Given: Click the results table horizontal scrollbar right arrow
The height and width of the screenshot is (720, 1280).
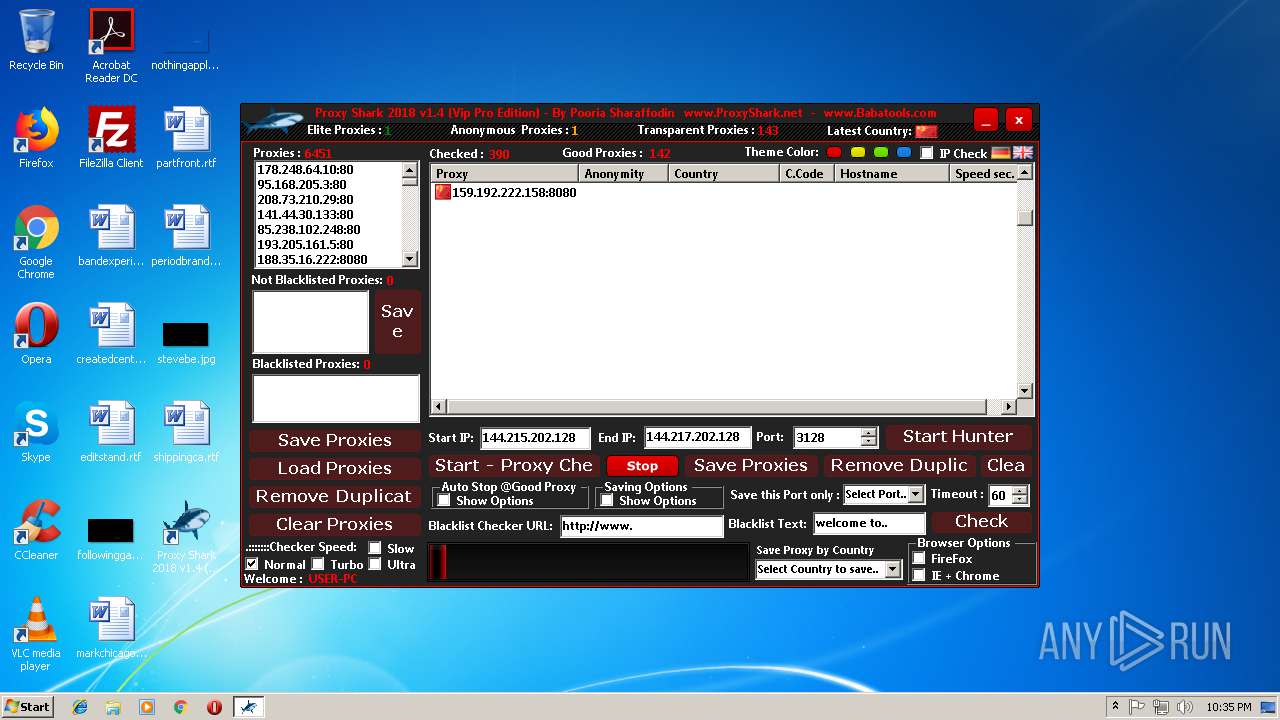Looking at the screenshot, I should (1009, 407).
